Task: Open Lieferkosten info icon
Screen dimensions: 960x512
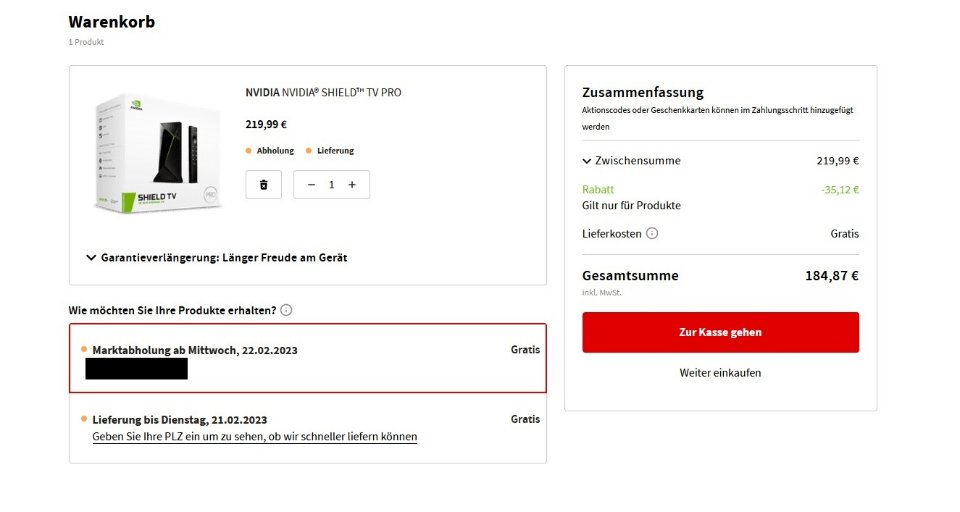Action: click(652, 233)
